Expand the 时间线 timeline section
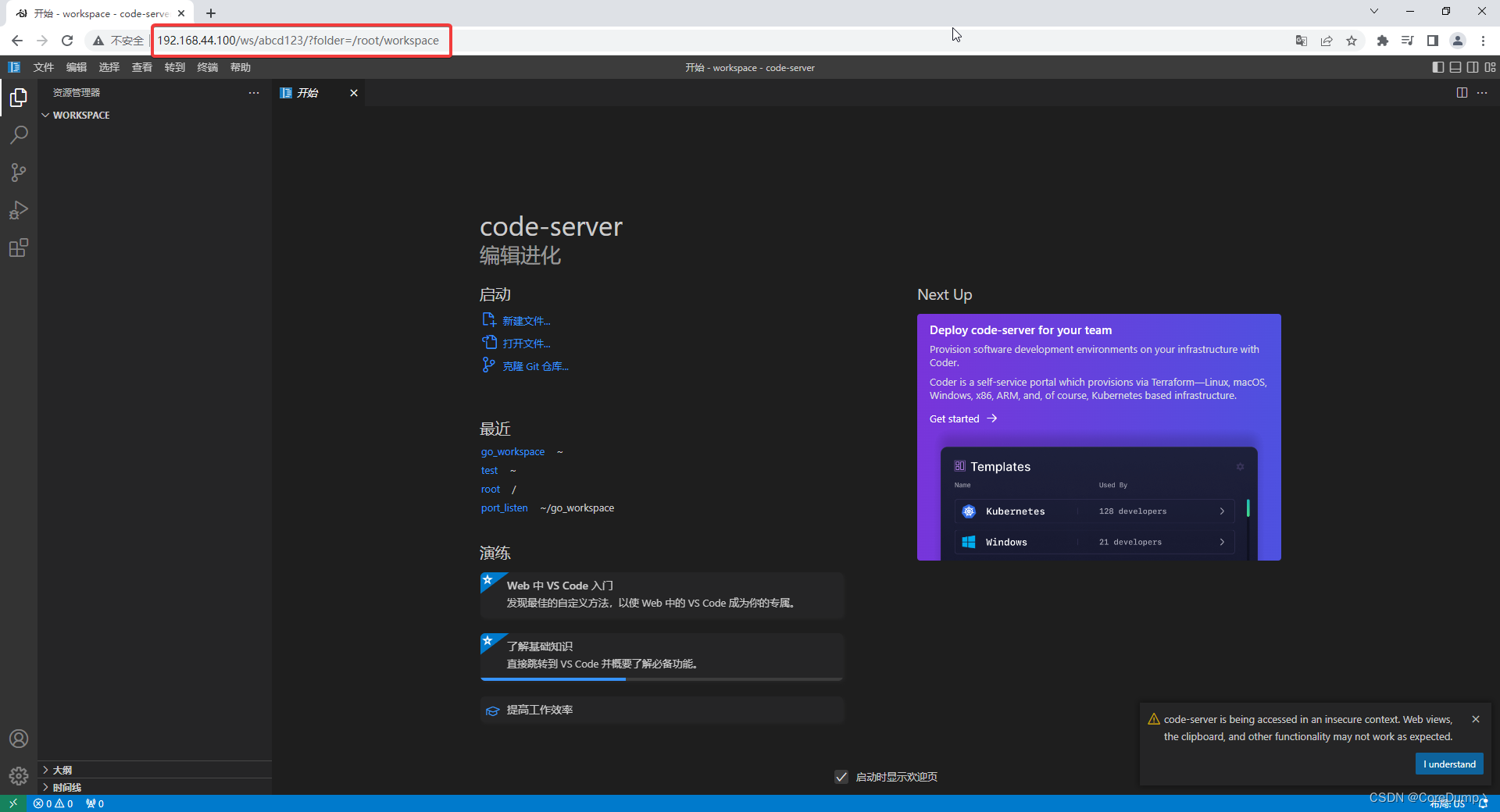The height and width of the screenshot is (812, 1500). [x=62, y=787]
